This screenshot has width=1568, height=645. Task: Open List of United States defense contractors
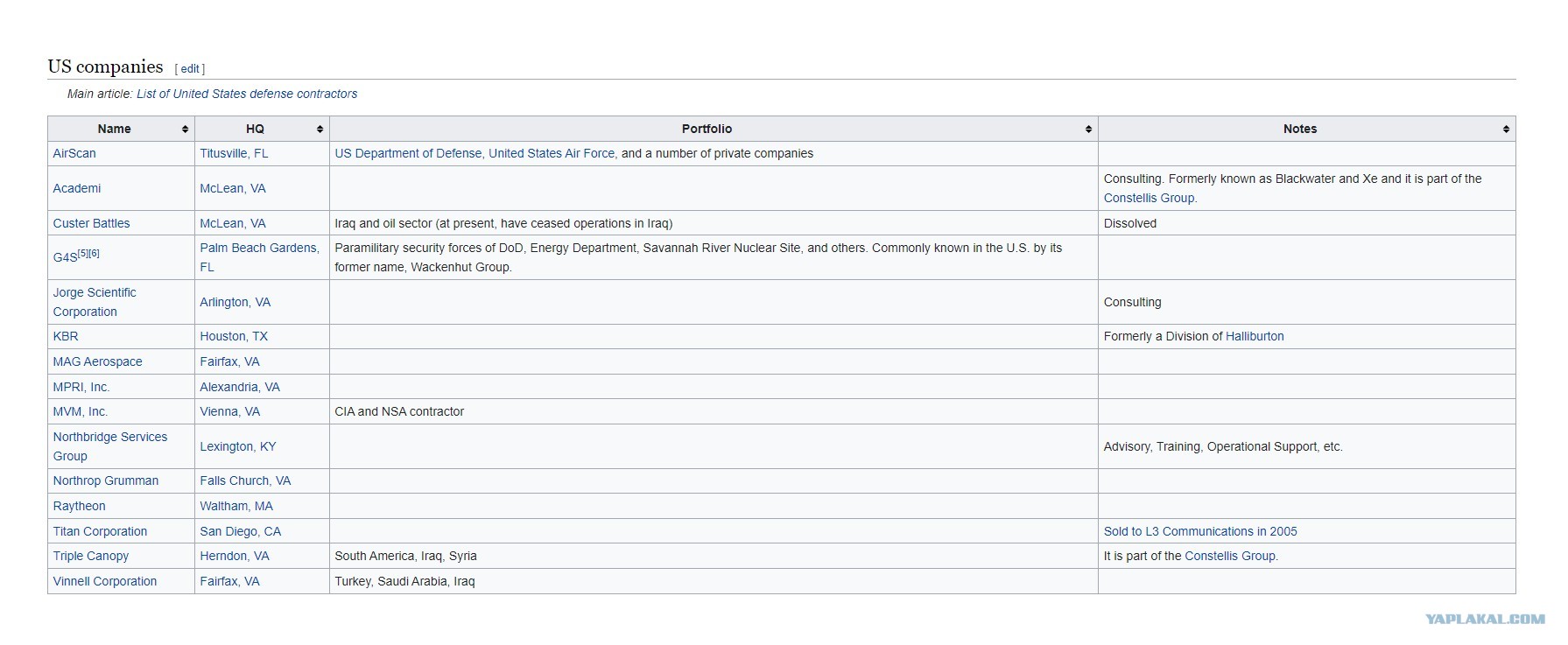click(x=247, y=94)
